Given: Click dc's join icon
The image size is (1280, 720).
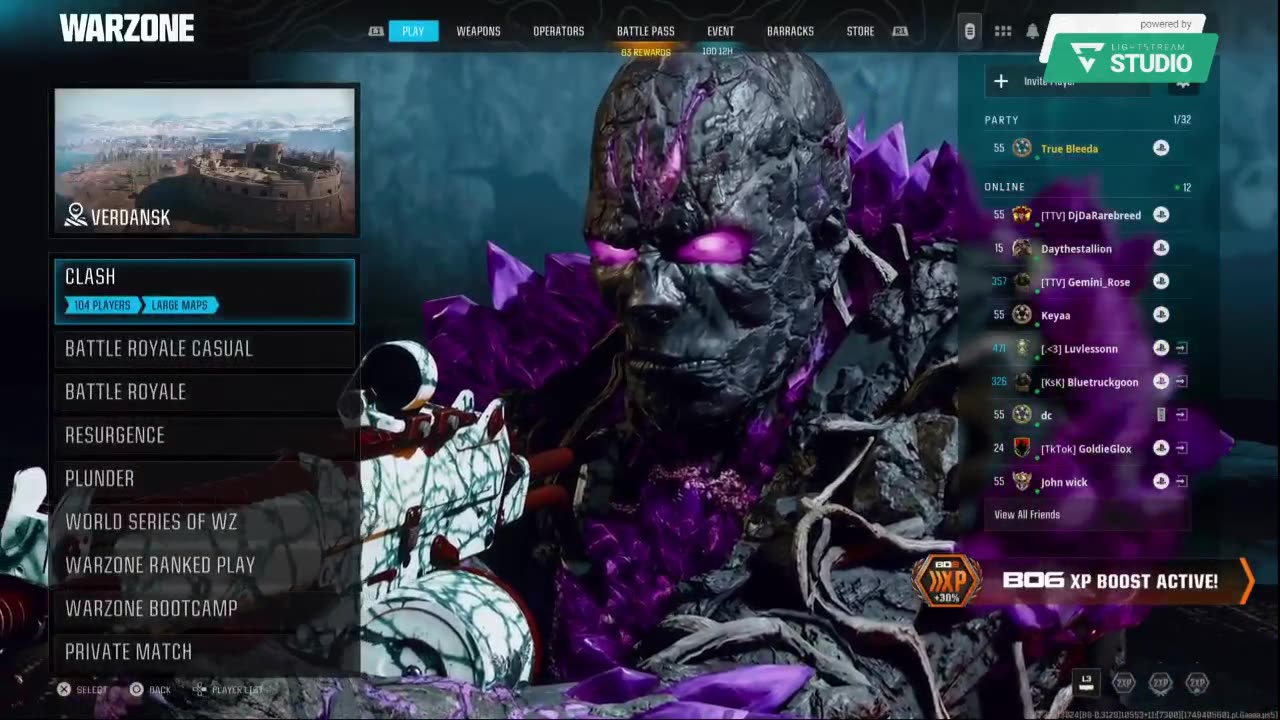Looking at the screenshot, I should (1181, 415).
